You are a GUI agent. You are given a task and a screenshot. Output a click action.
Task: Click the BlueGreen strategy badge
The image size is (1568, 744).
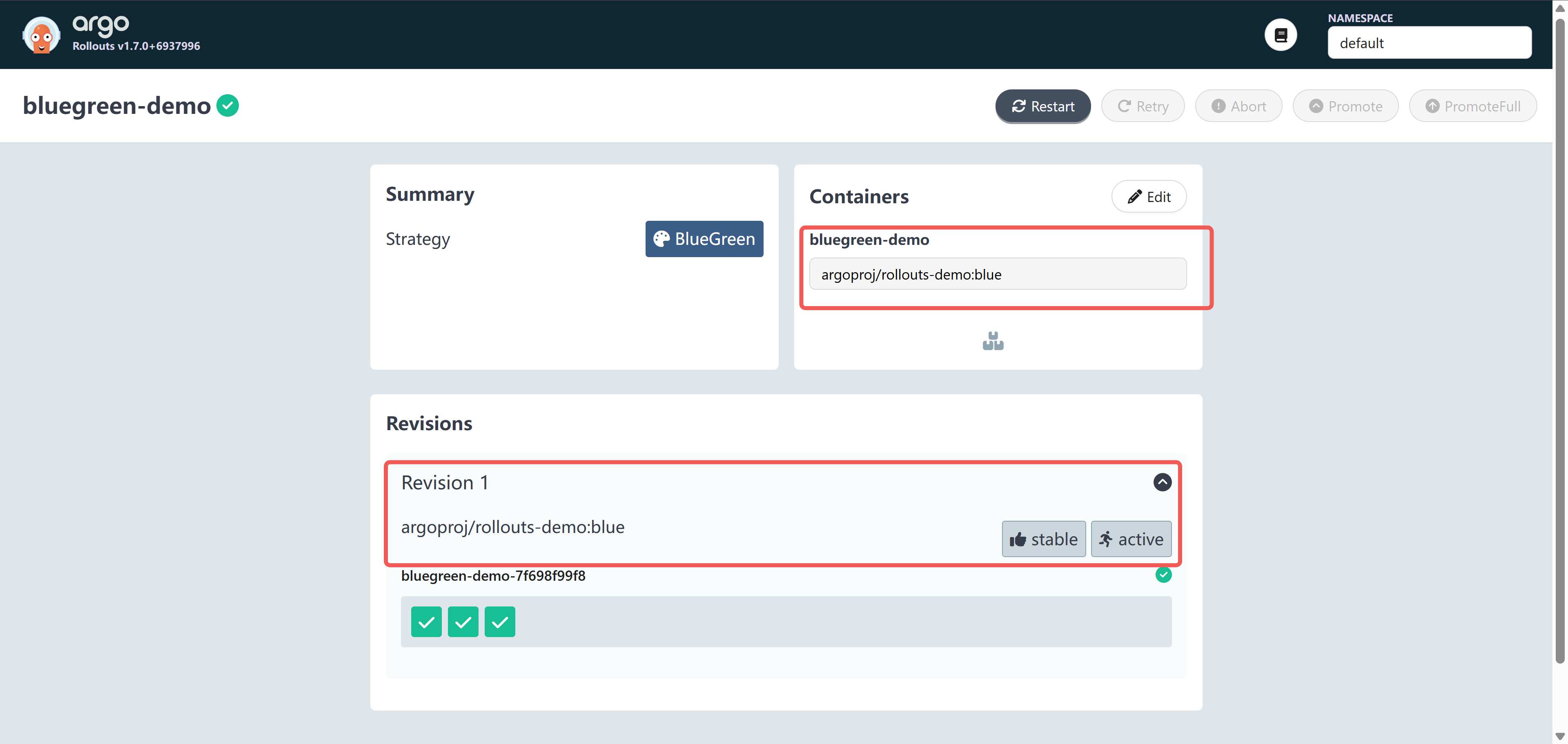point(704,238)
